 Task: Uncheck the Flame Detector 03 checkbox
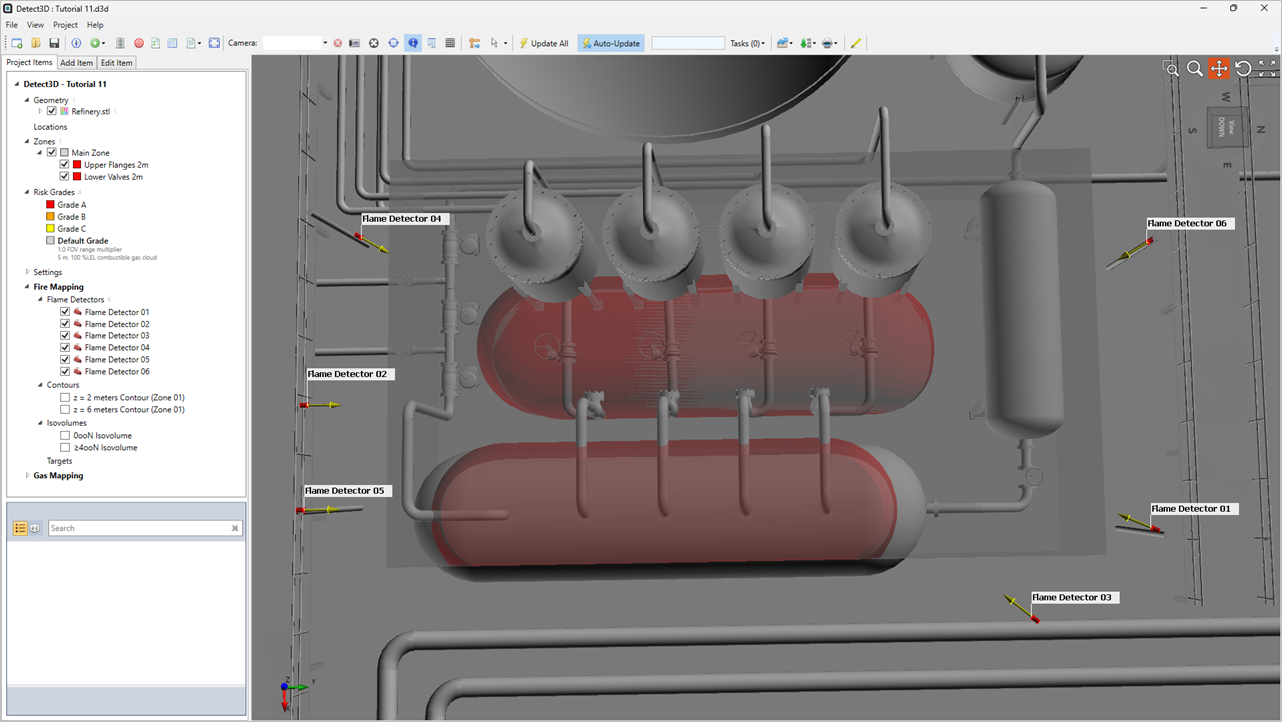click(65, 336)
